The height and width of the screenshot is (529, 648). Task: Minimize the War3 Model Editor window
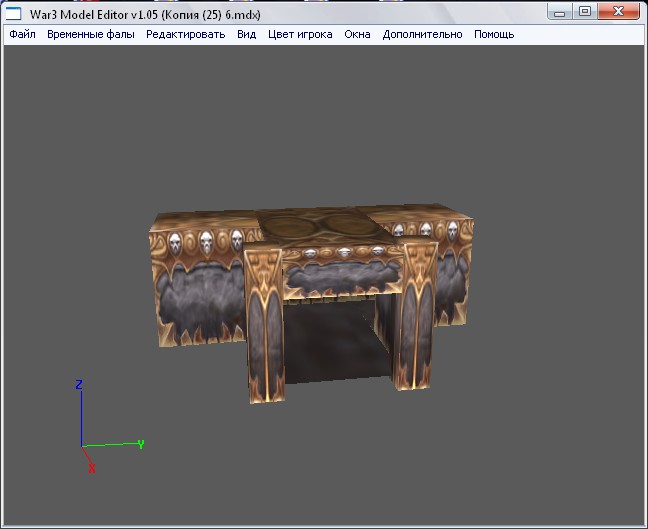click(x=559, y=12)
